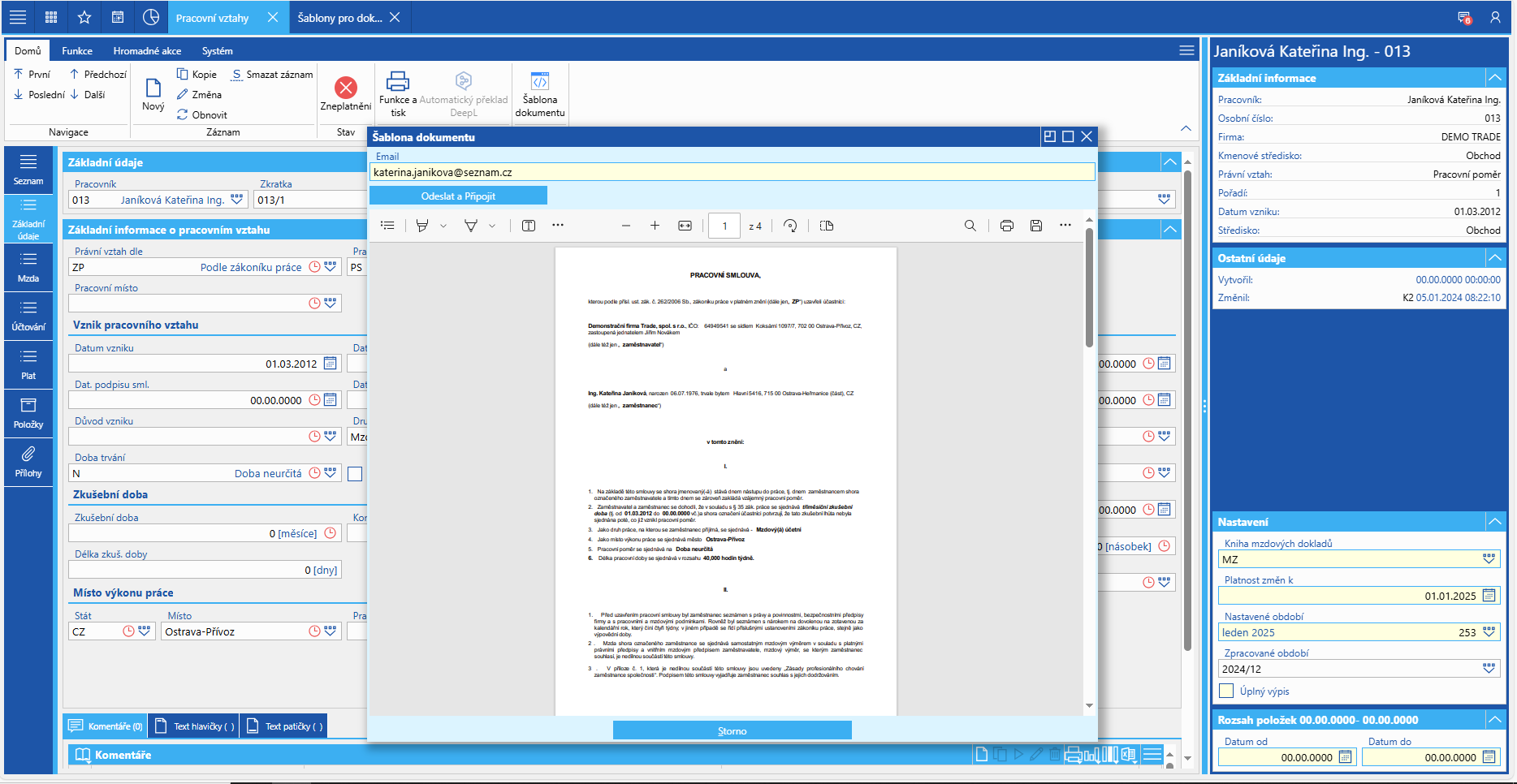The height and width of the screenshot is (784, 1517).
Task: Tick the checkbox next to Doba trvání
Action: [x=355, y=474]
